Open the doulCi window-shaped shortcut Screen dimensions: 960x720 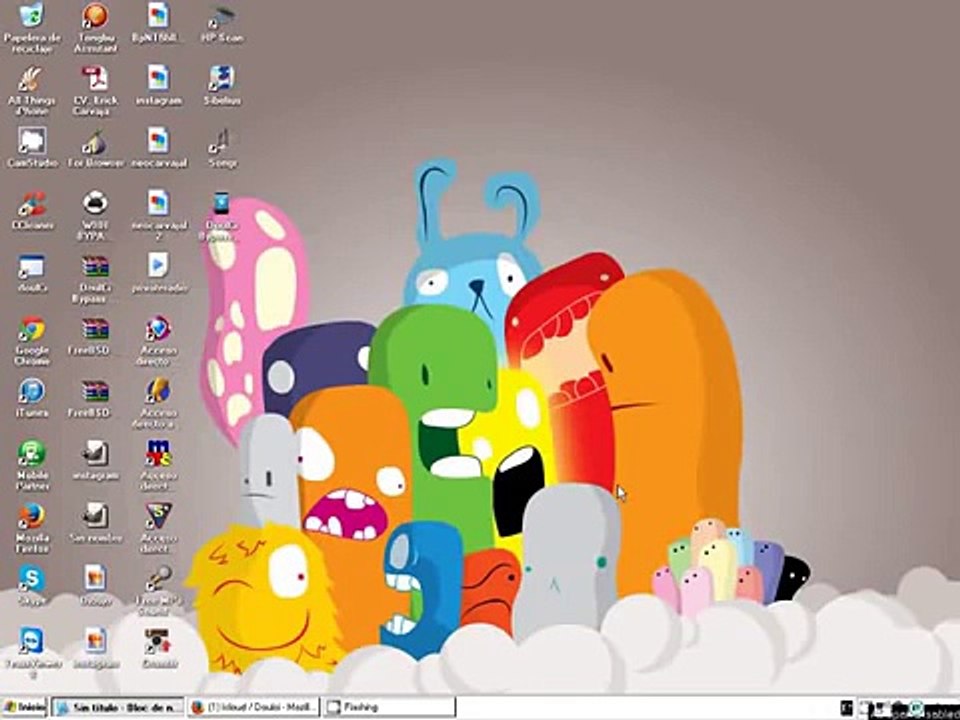tap(32, 273)
